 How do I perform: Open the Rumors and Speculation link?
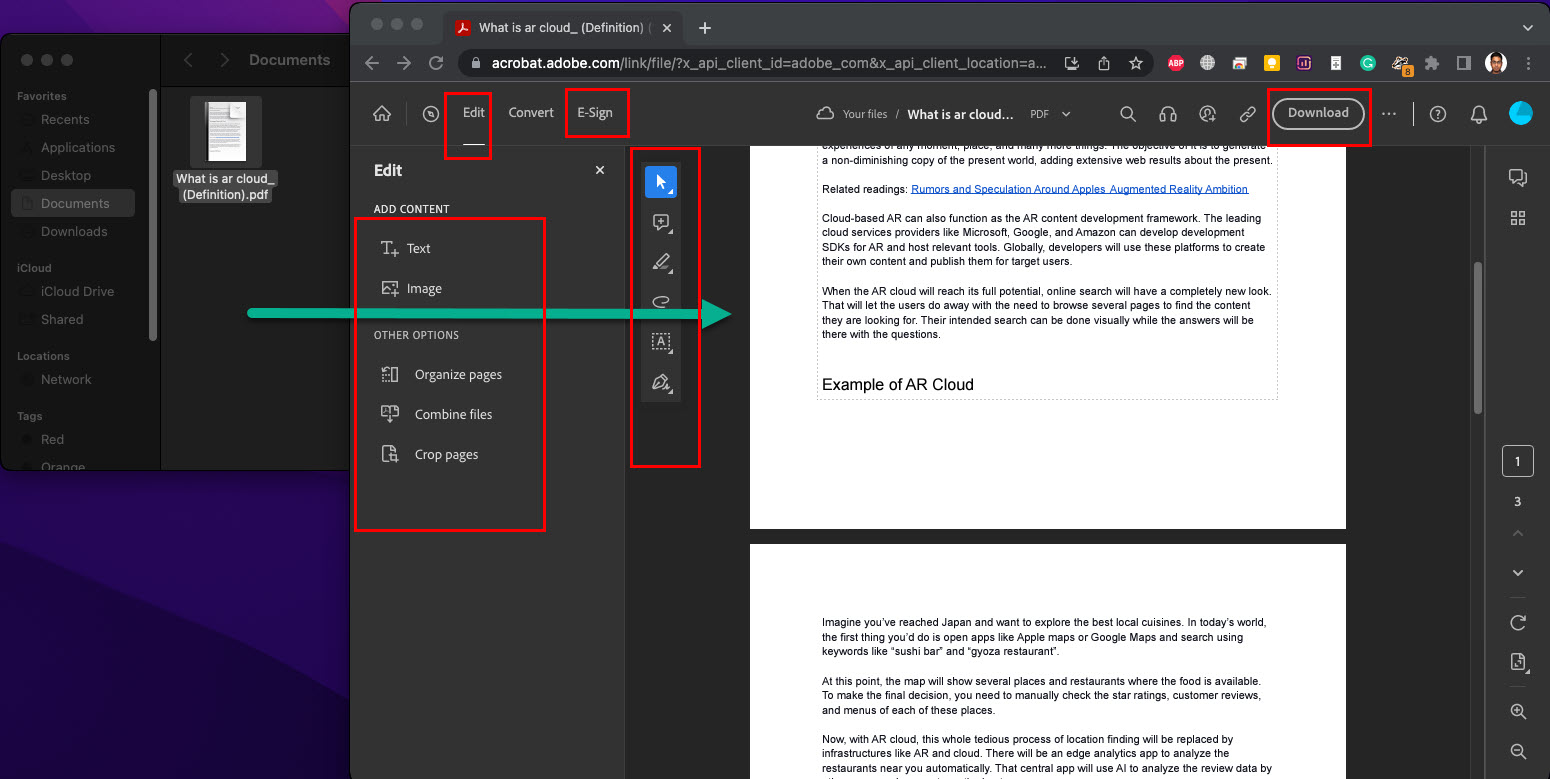coord(1079,189)
